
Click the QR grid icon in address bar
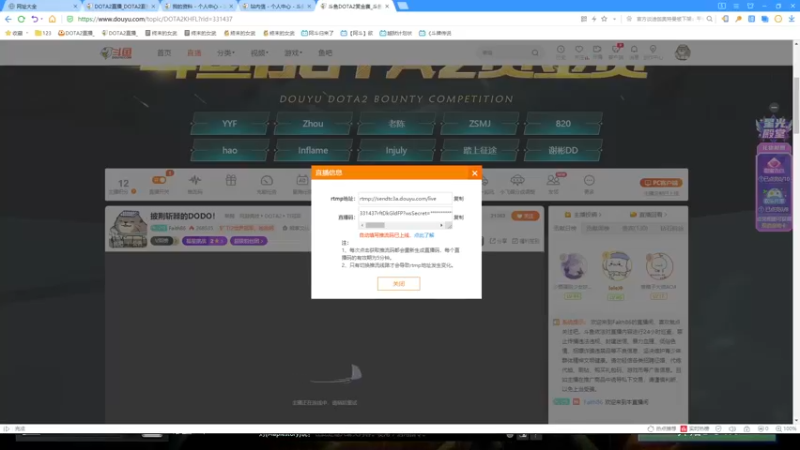click(x=584, y=19)
